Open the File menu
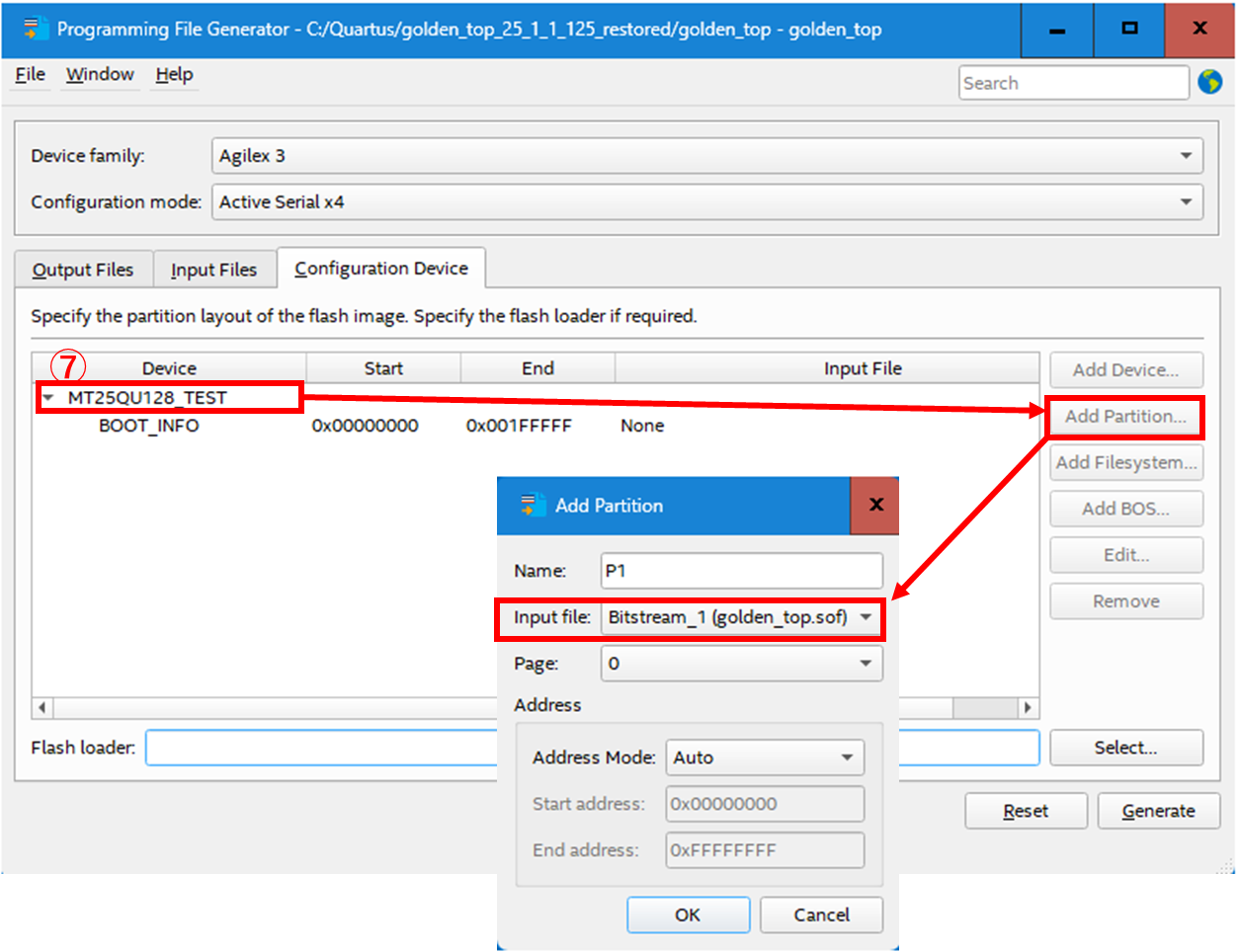Viewport: 1238px width, 952px height. point(30,75)
